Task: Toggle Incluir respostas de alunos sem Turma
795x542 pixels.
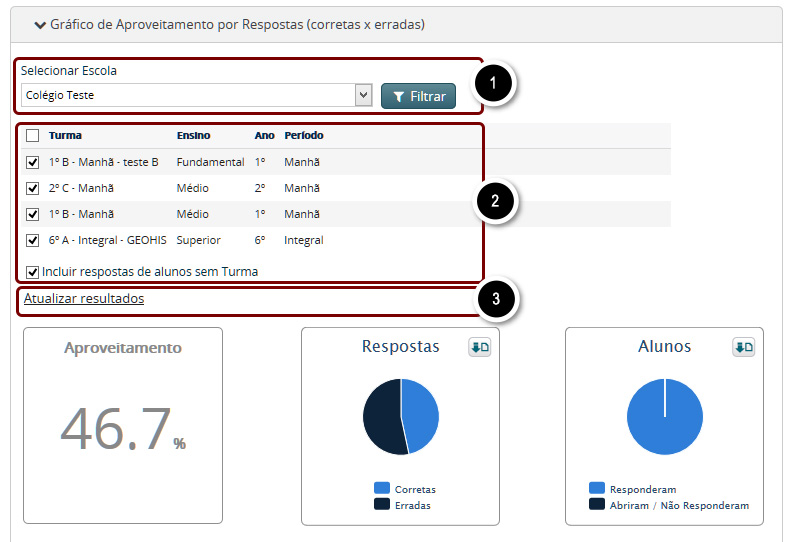Action: point(33,271)
